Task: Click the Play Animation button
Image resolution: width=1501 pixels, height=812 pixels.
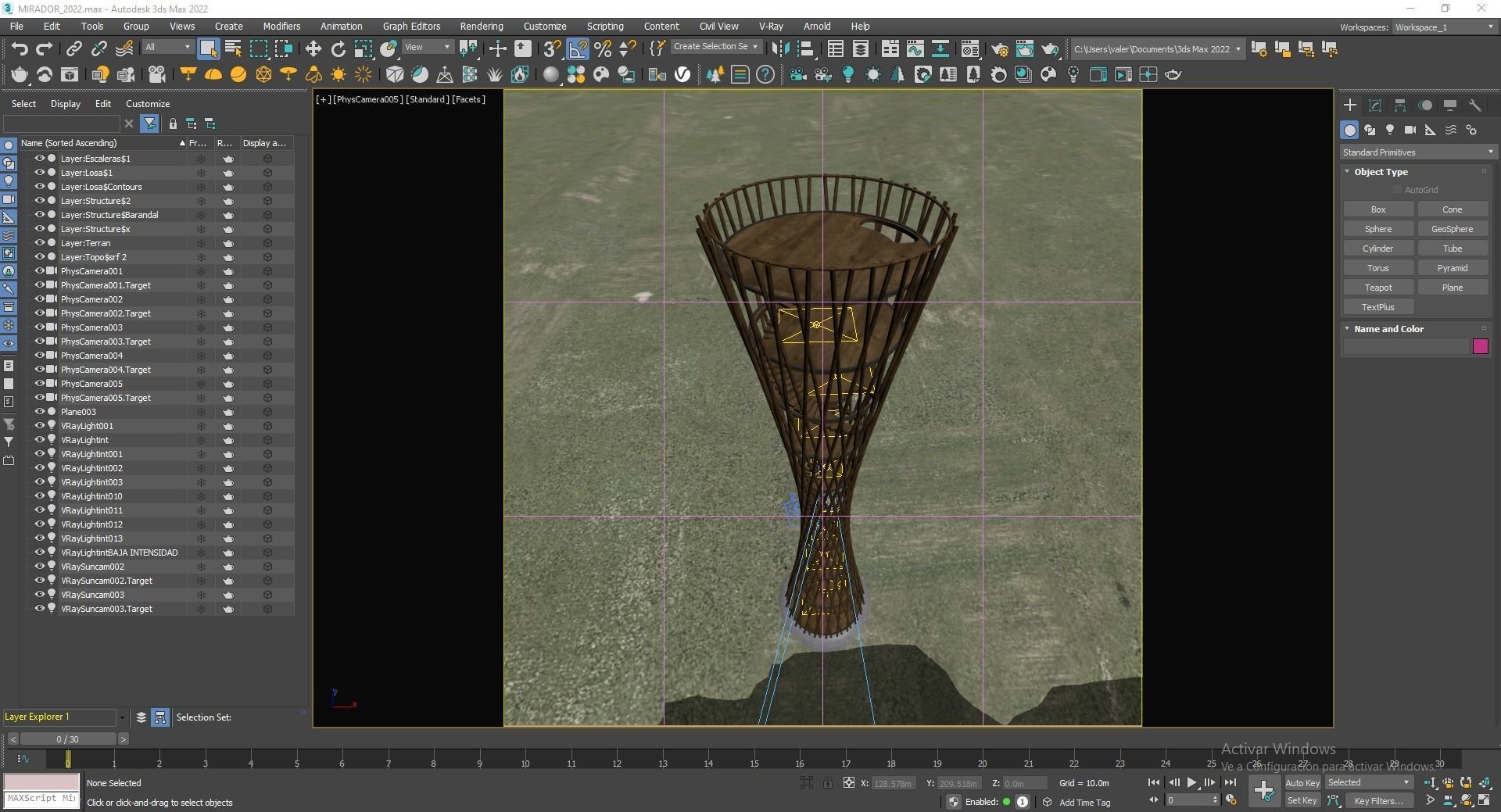Action: coord(1191,782)
